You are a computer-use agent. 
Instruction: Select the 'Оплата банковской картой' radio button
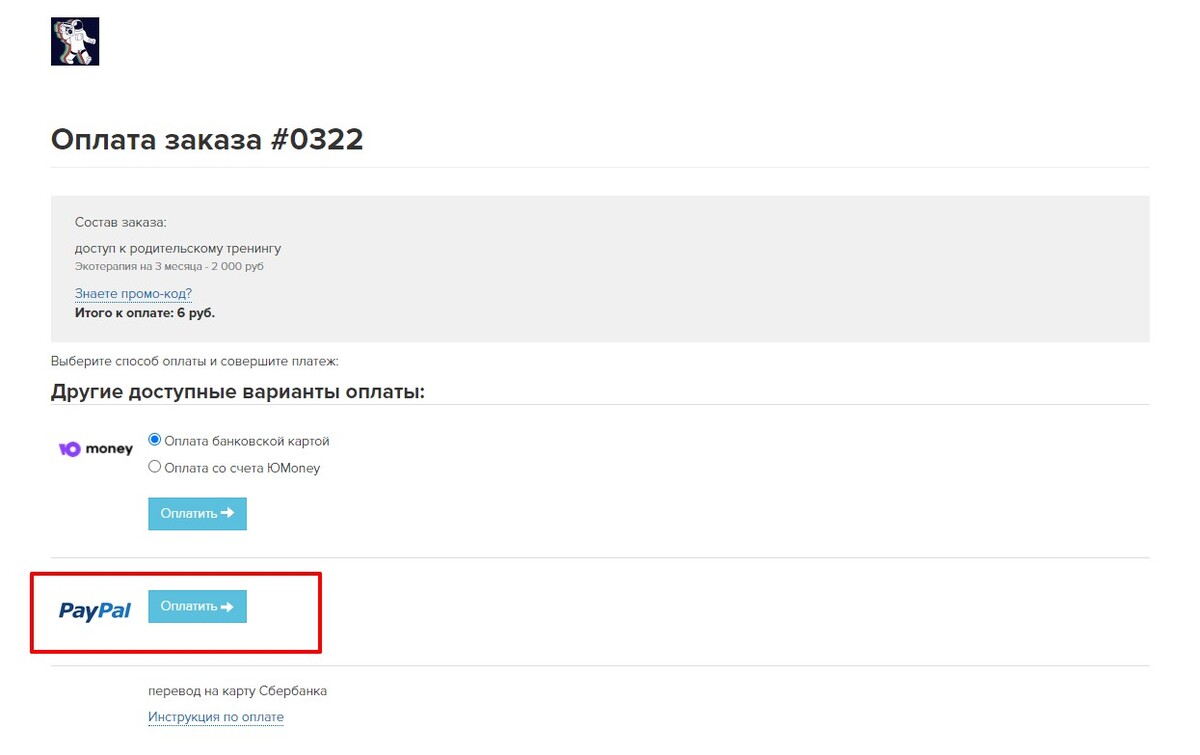click(x=155, y=440)
